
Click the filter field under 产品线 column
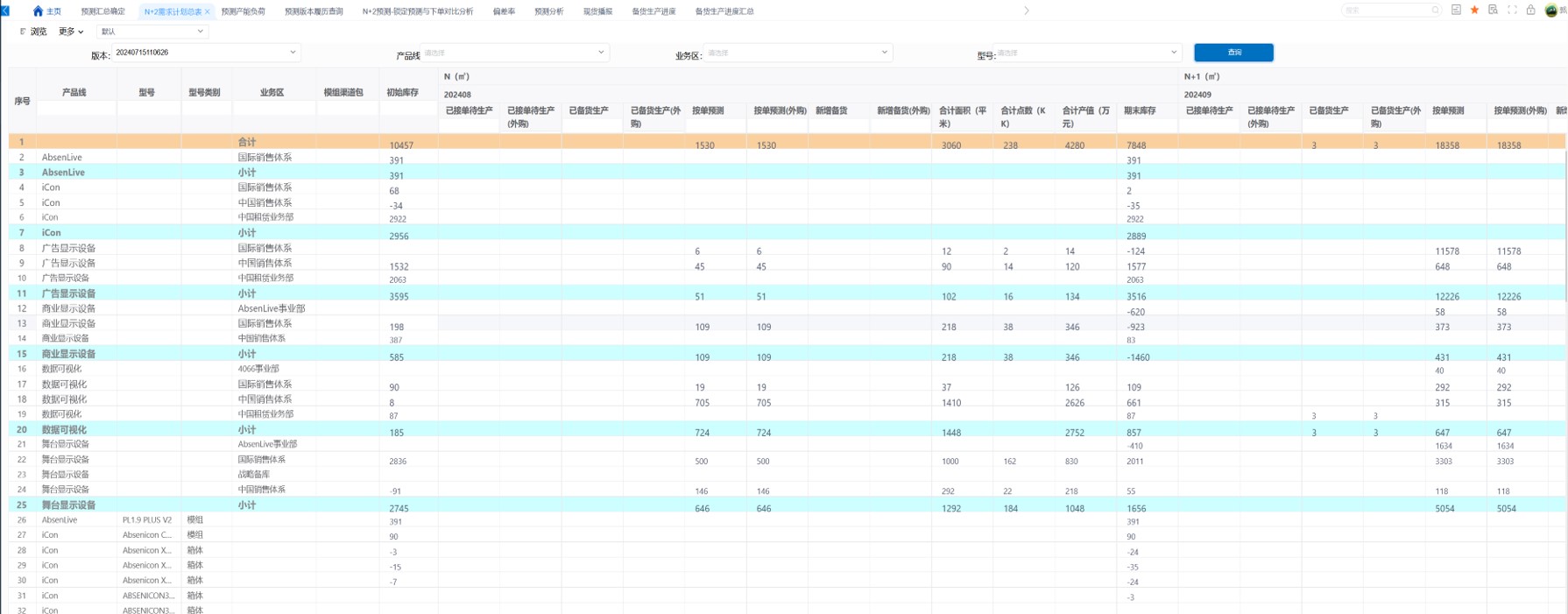75,109
